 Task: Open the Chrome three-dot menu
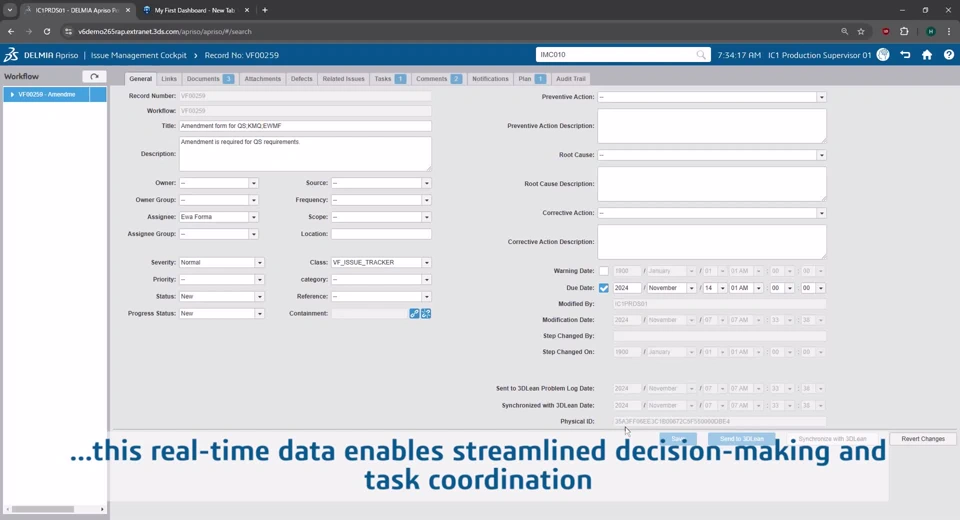tap(949, 31)
